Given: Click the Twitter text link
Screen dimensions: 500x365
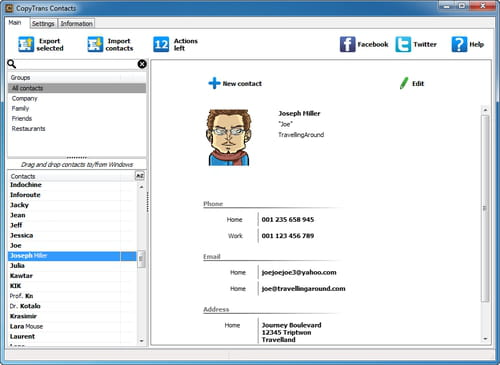Looking at the screenshot, I should [x=425, y=44].
